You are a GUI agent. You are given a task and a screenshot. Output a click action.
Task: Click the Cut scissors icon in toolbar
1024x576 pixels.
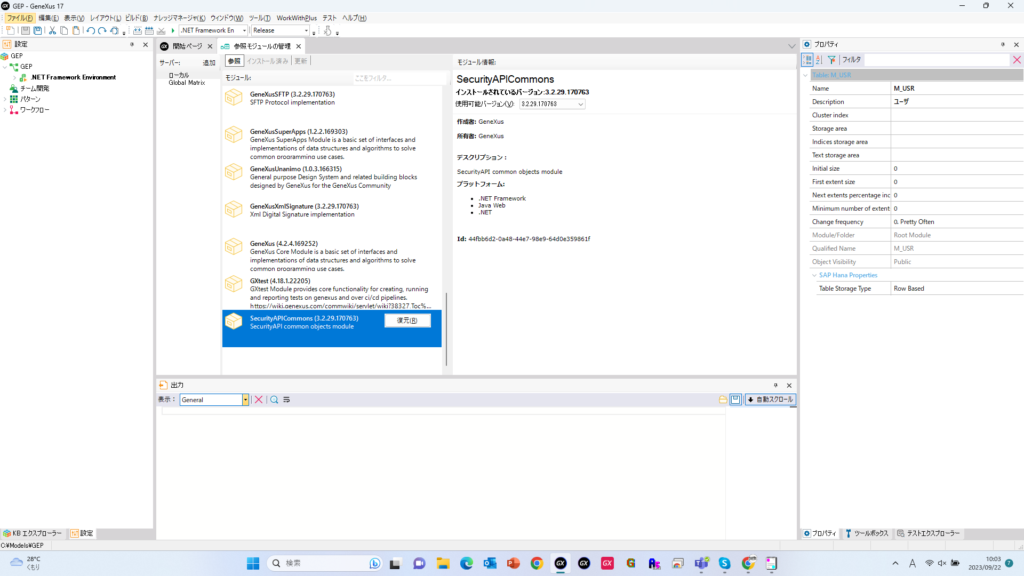tap(52, 31)
